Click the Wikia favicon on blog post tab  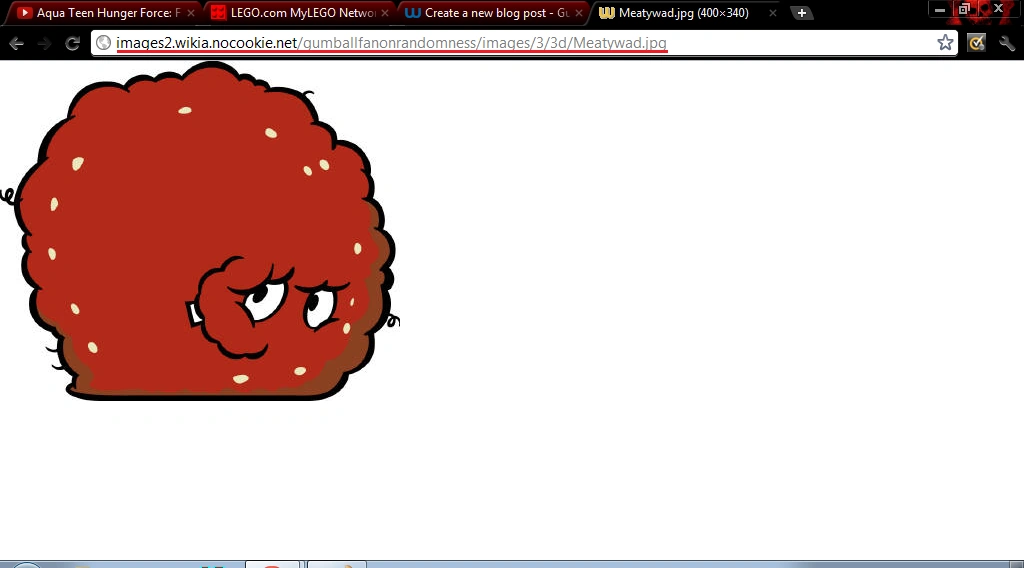click(412, 12)
